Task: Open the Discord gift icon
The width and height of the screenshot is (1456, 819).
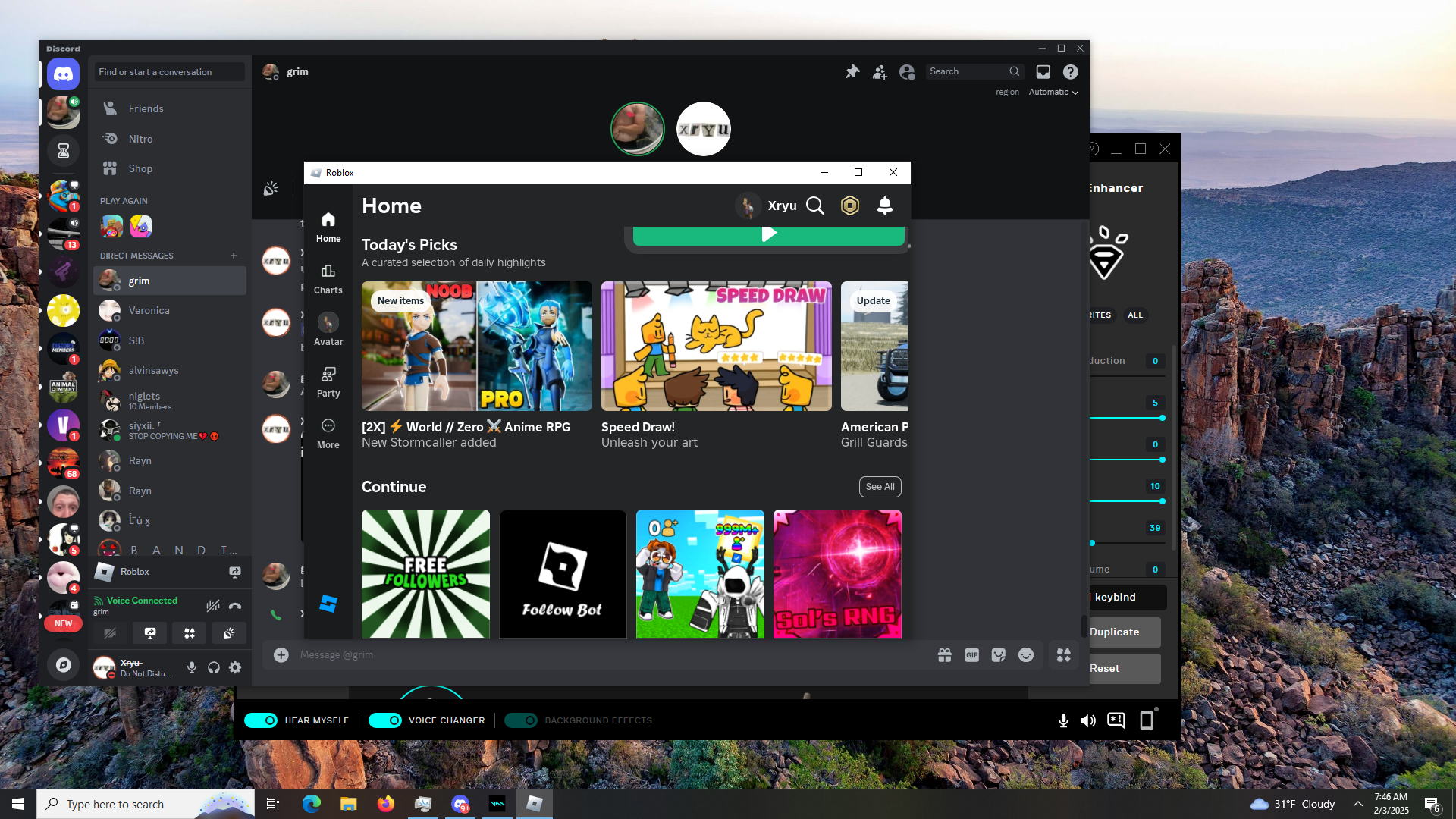Action: [944, 655]
